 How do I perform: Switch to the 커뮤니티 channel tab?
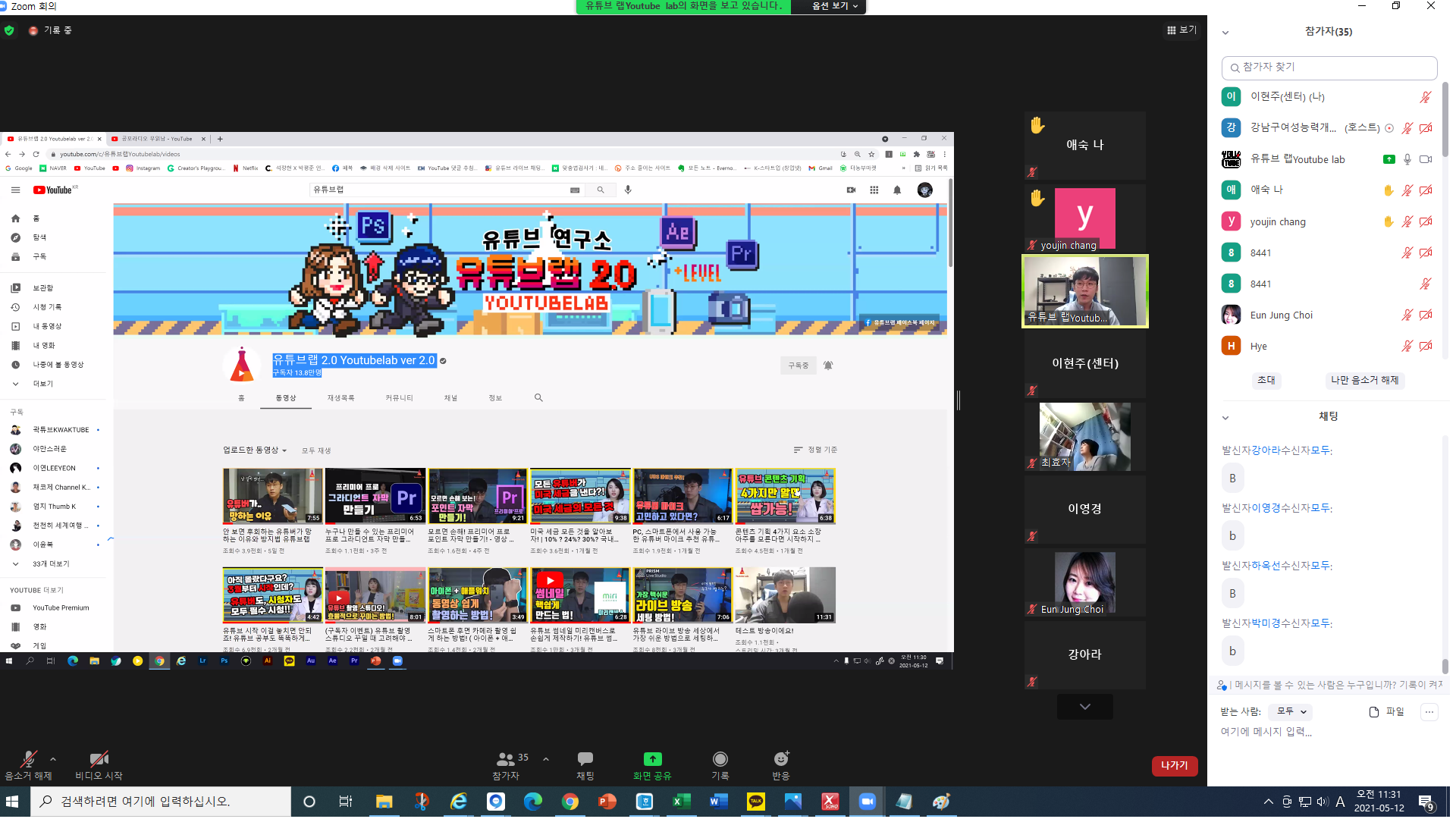(x=399, y=398)
